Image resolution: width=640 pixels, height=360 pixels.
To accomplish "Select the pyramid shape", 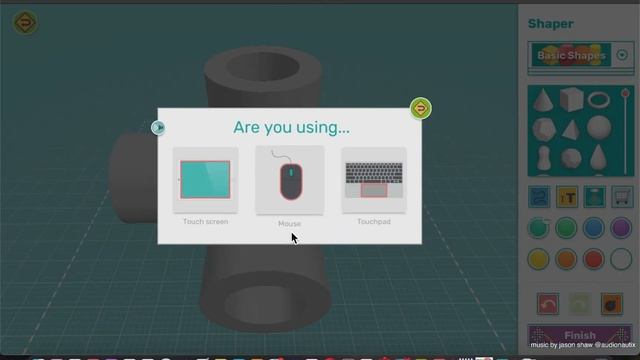I will [571, 130].
